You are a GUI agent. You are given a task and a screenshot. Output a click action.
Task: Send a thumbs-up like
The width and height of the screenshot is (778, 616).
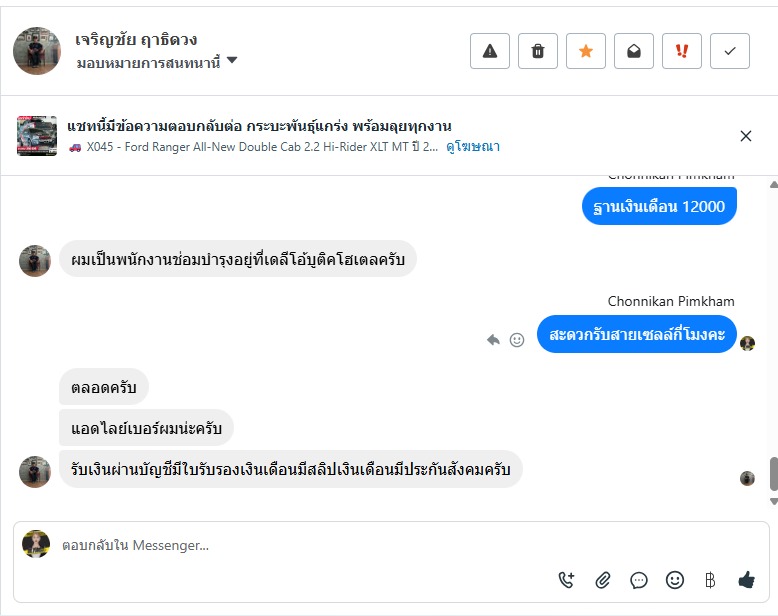(746, 580)
